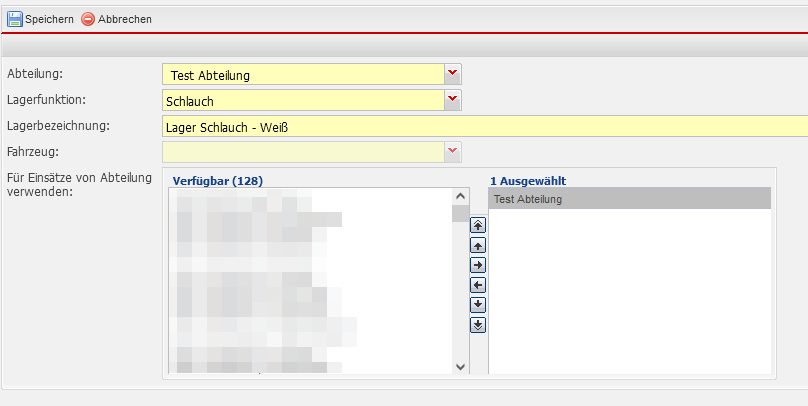Click the Abbrechen text label
Viewport: 808px width, 406px height.
125,19
